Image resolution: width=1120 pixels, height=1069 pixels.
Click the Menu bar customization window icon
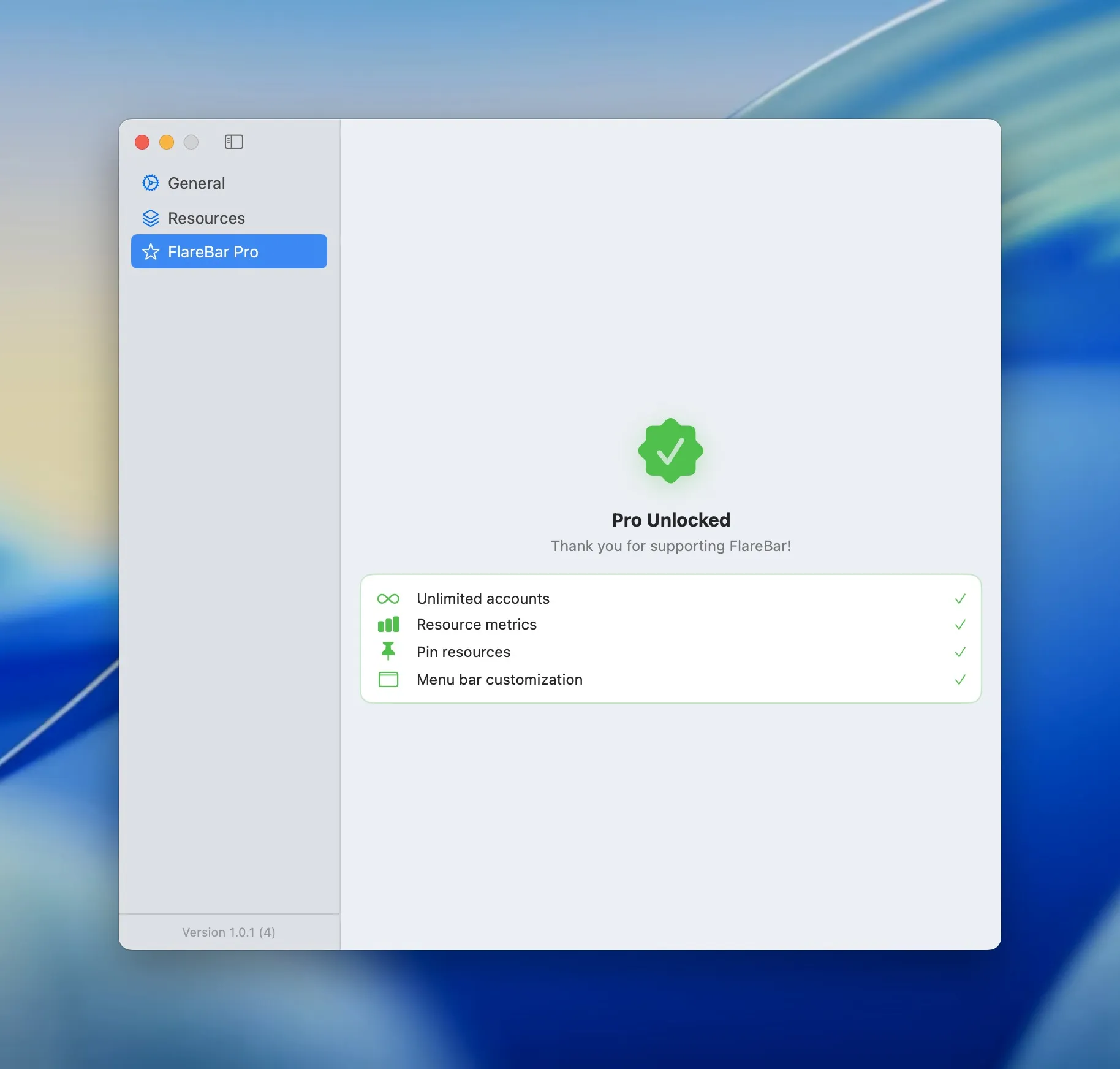click(388, 680)
